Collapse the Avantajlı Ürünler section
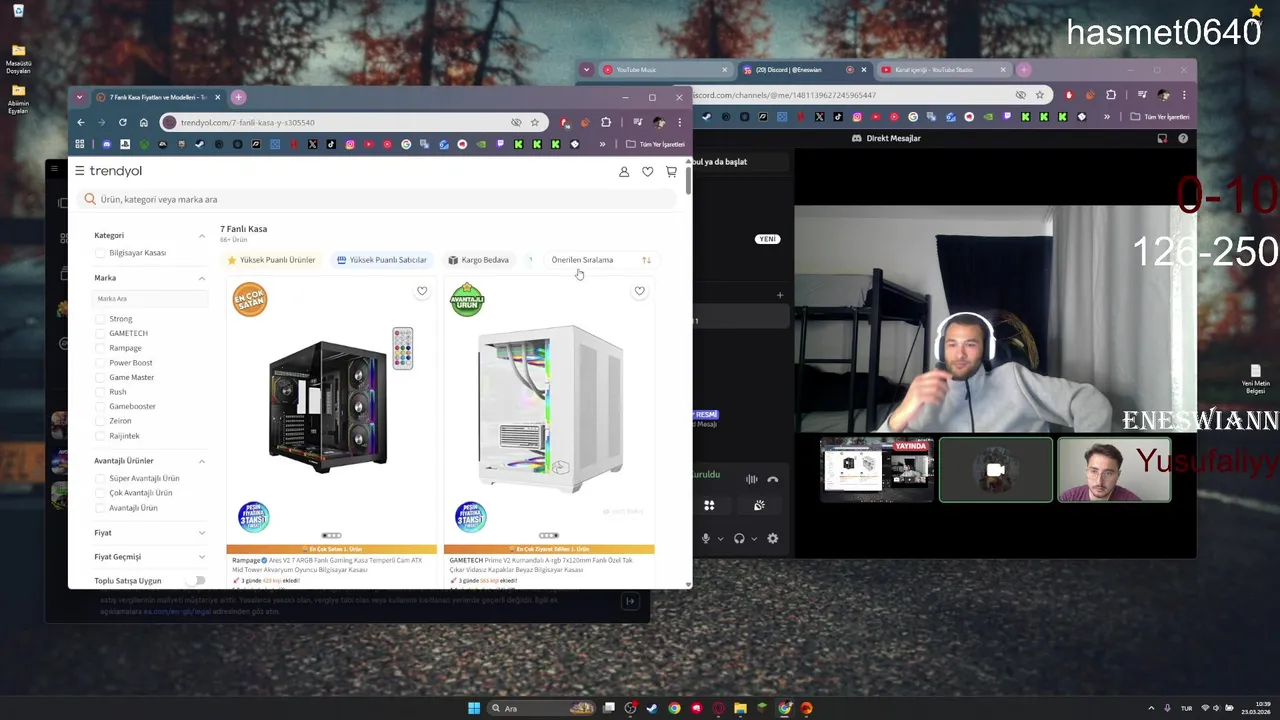 tap(201, 461)
